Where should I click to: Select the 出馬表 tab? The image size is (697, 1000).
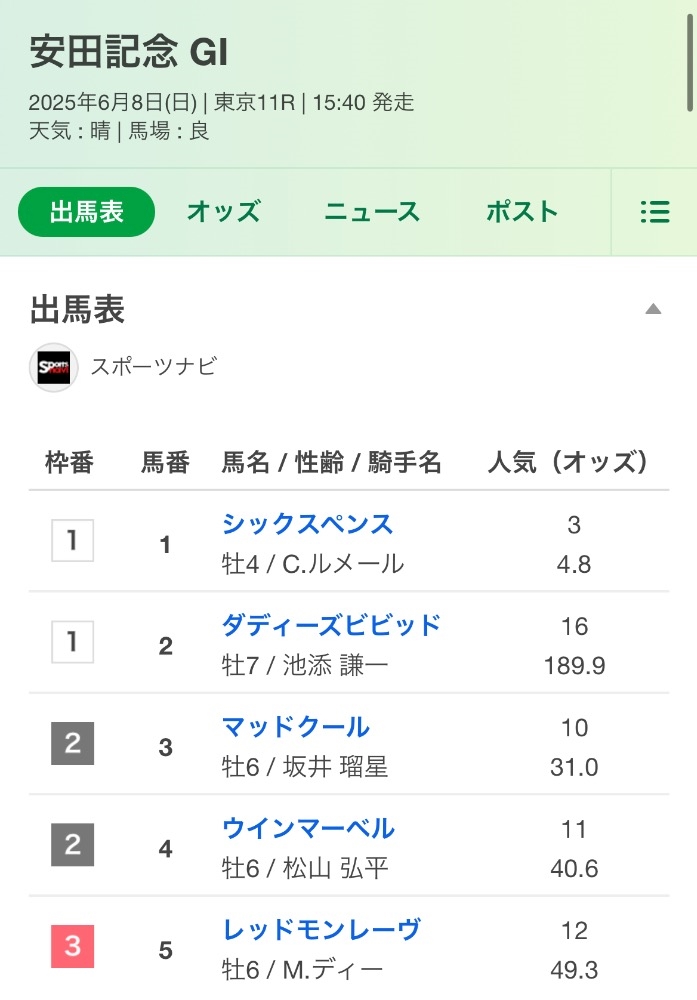[x=87, y=212]
